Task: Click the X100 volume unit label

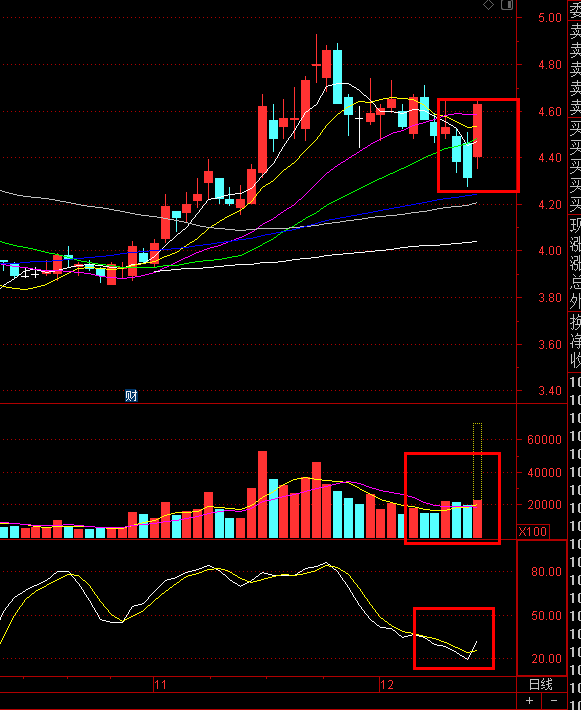Action: [x=533, y=532]
